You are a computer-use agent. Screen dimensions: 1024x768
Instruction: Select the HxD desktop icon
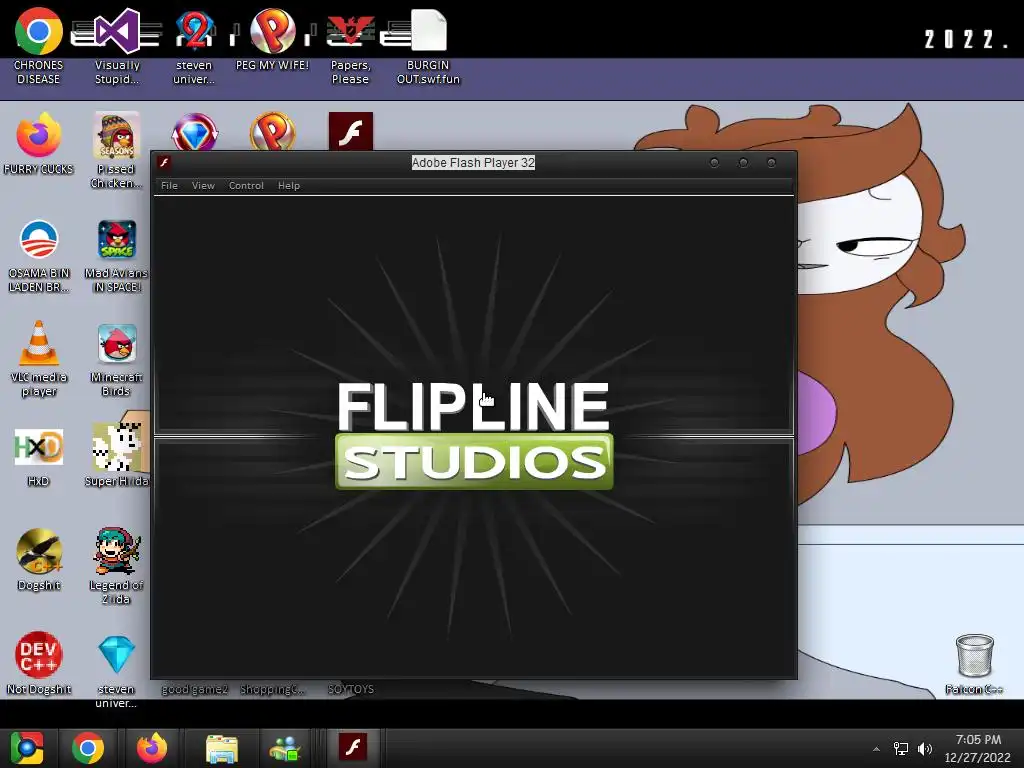pos(39,457)
